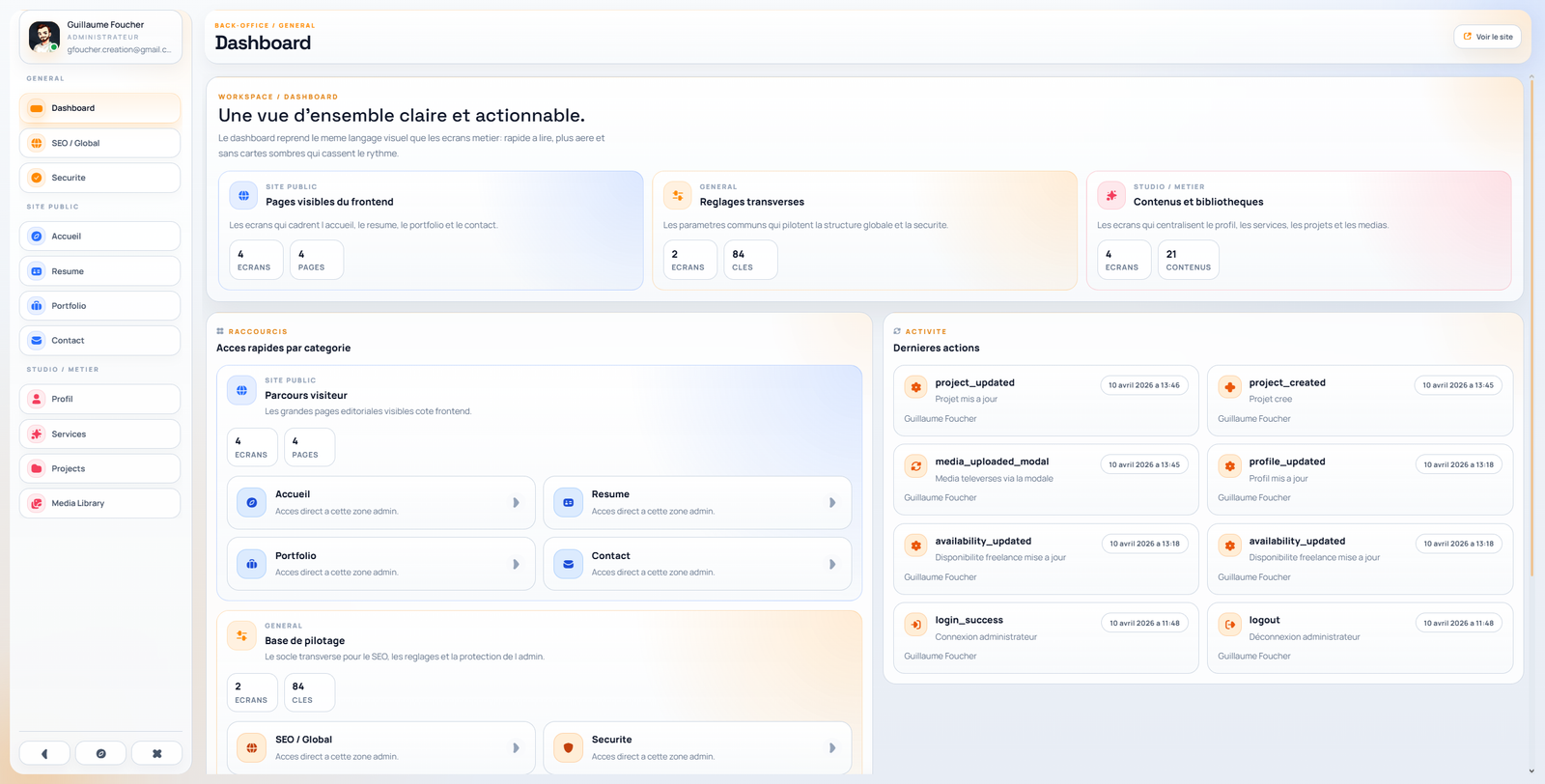
Task: Click the login_success activity icon
Action: 915,625
